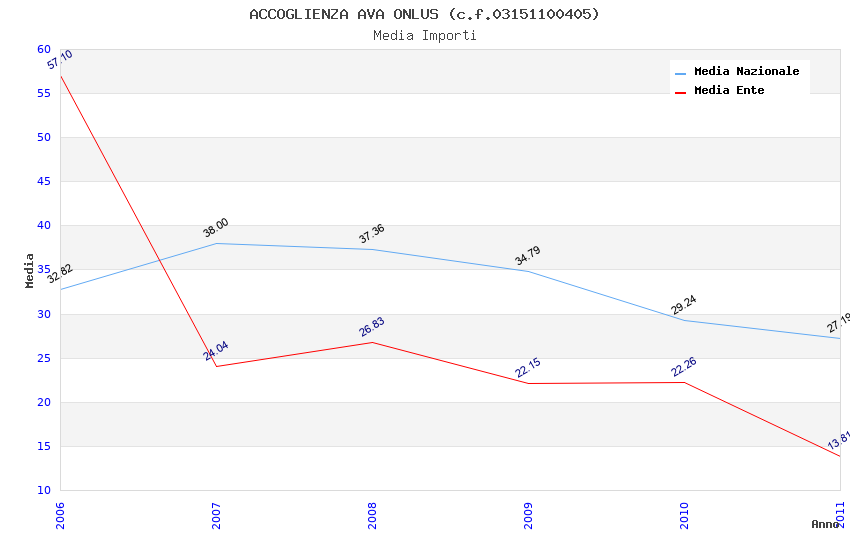The image size is (850, 550).
Task: Click the 57.10 data point label
Action: click(x=60, y=61)
